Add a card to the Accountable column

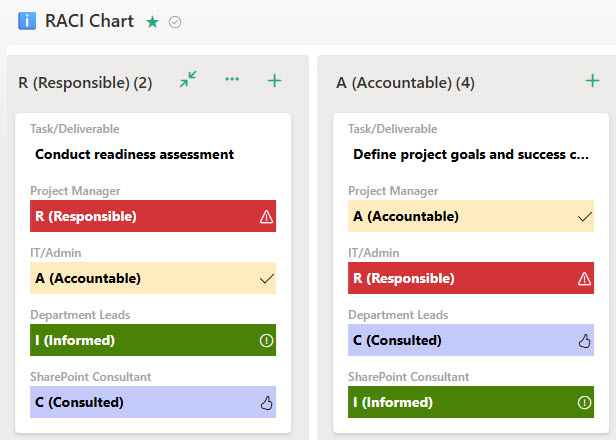point(592,81)
